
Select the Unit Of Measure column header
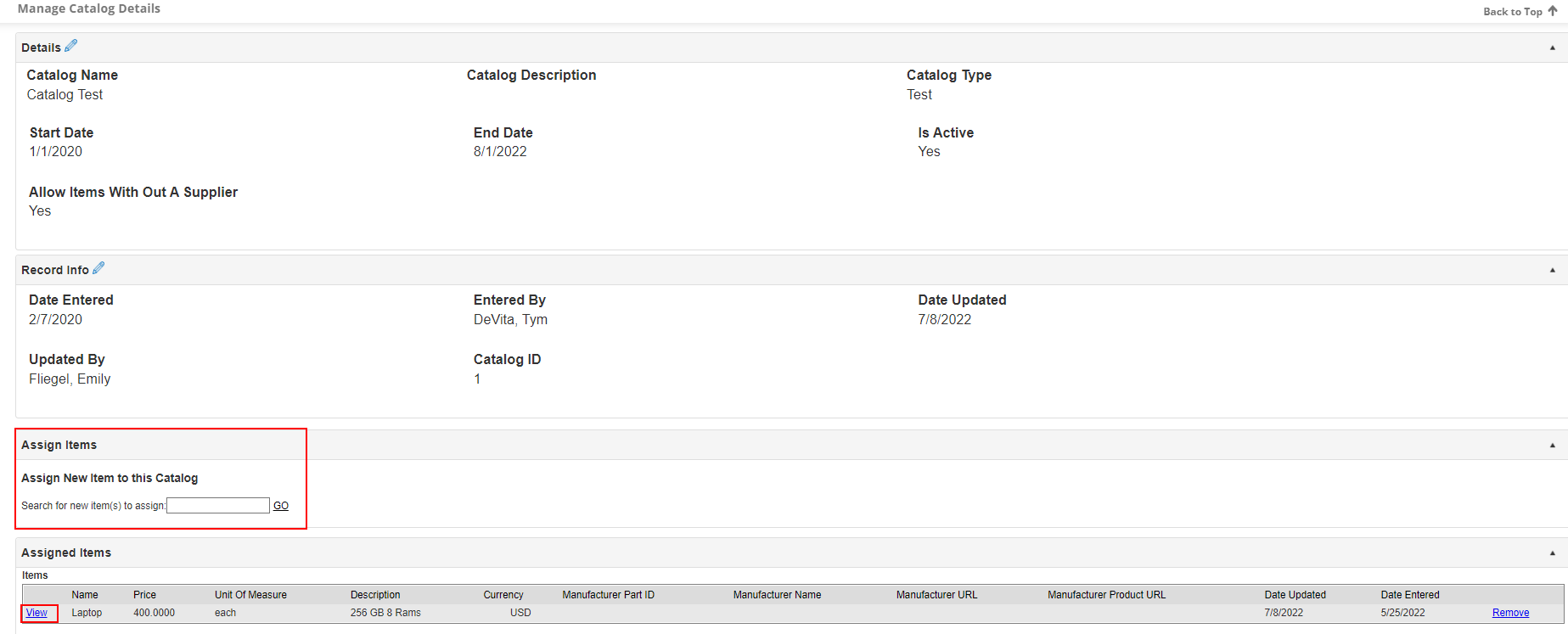(250, 595)
